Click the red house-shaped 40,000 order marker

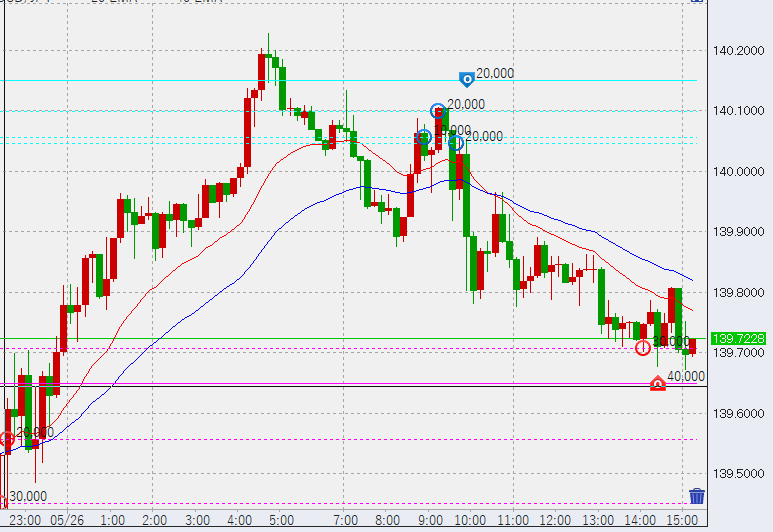[x=658, y=384]
